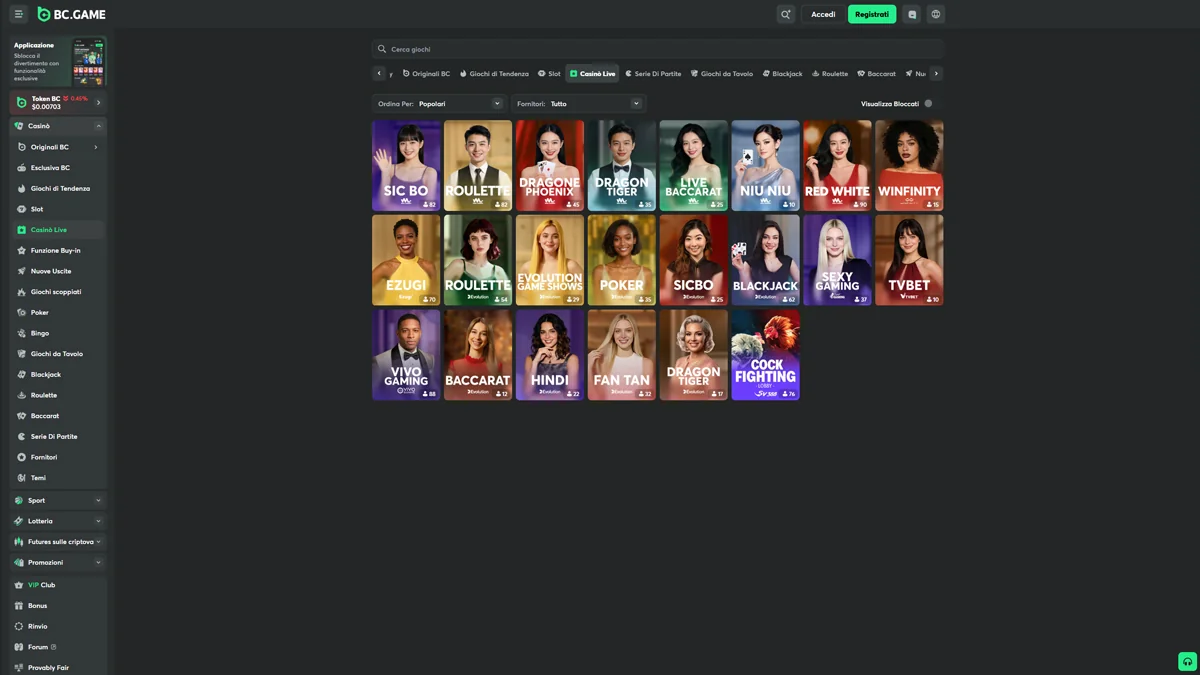Viewport: 1200px width, 675px height.
Task: Click the Giochi scoppiati sidebar icon
Action: tap(22, 292)
